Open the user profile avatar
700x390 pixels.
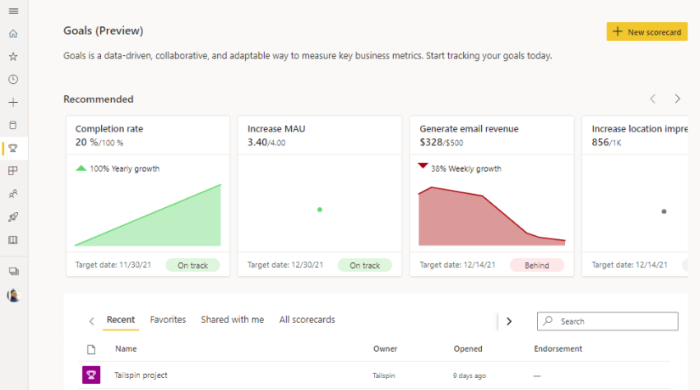[x=13, y=295]
